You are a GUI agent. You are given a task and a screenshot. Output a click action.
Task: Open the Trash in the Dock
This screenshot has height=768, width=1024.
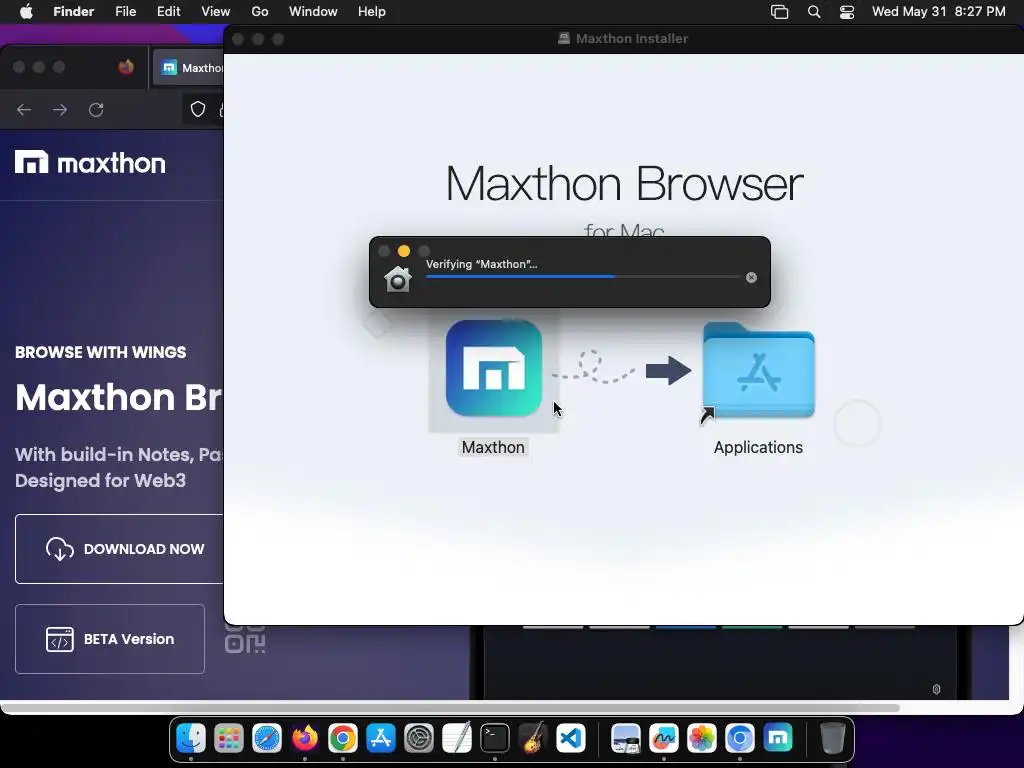[x=832, y=739]
